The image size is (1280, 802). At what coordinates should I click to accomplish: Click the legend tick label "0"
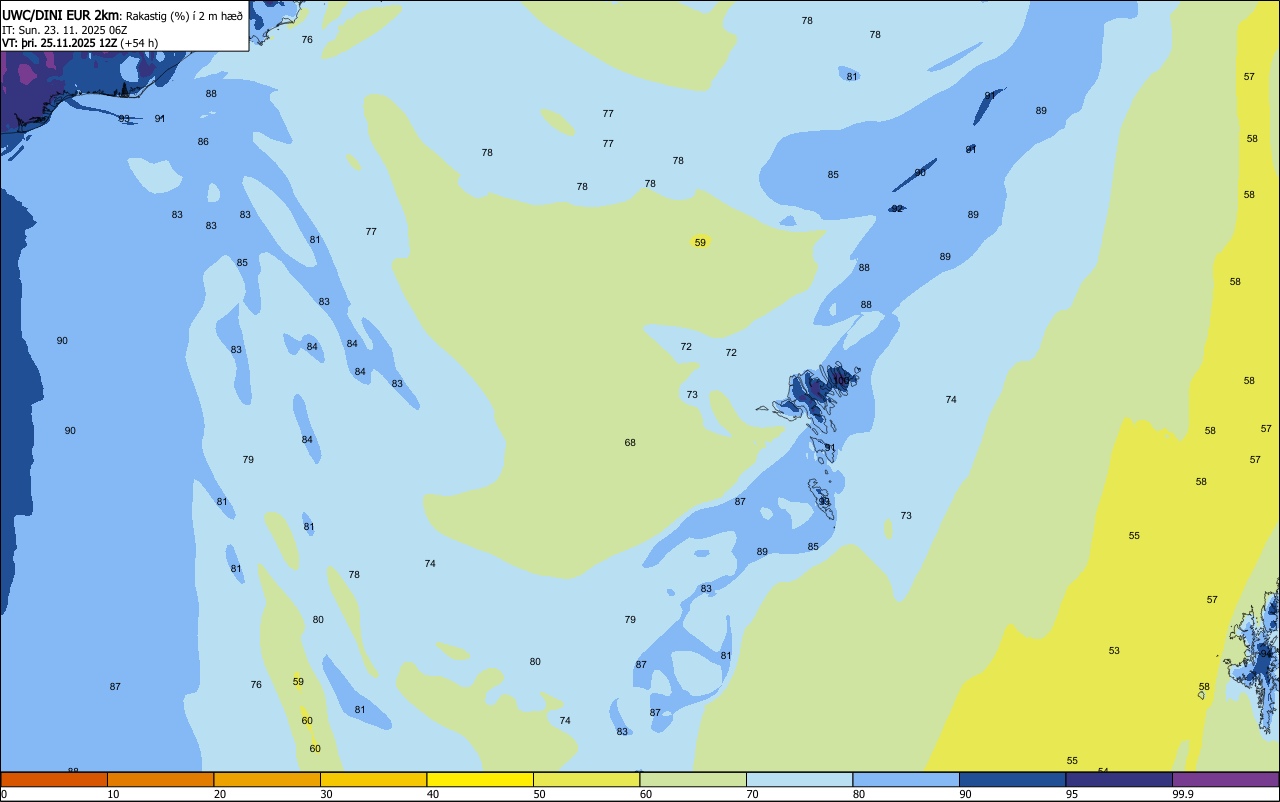[x=4, y=794]
